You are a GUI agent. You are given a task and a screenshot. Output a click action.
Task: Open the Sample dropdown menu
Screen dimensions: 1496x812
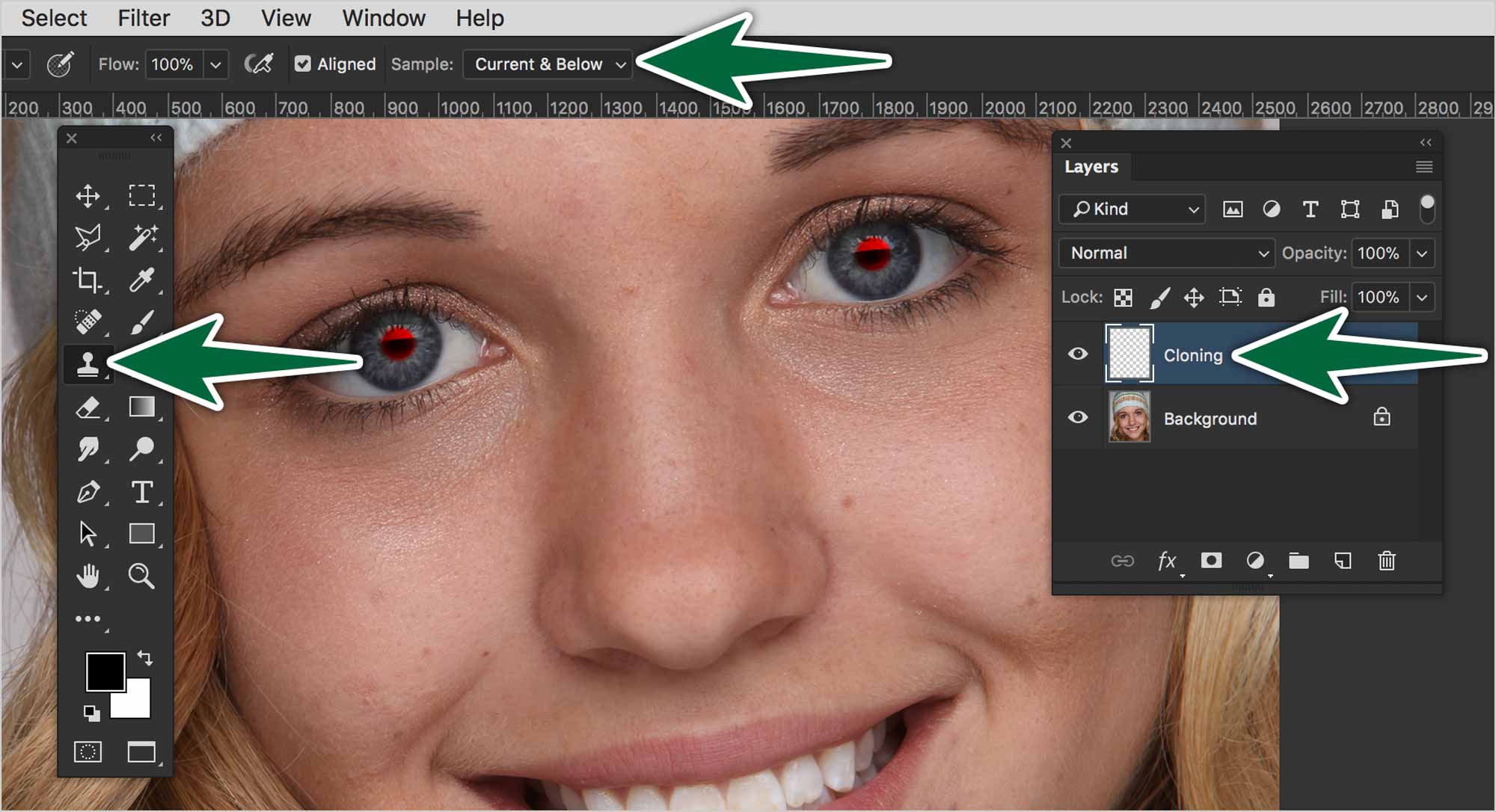[x=547, y=64]
